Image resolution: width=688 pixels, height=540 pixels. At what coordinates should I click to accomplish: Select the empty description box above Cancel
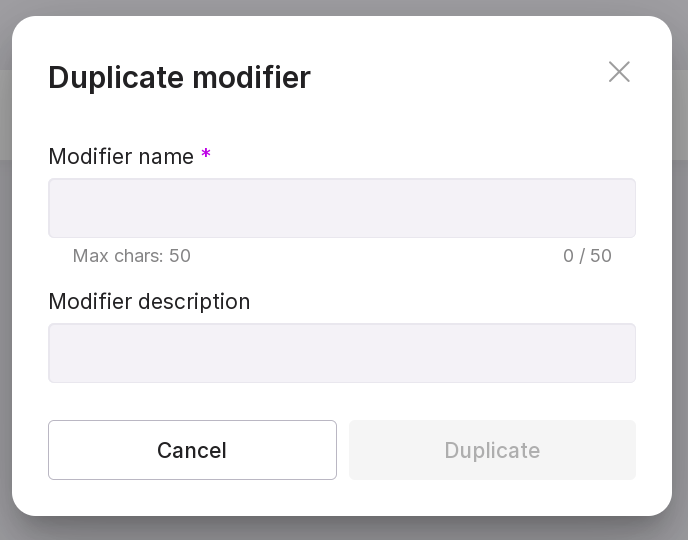pos(341,353)
